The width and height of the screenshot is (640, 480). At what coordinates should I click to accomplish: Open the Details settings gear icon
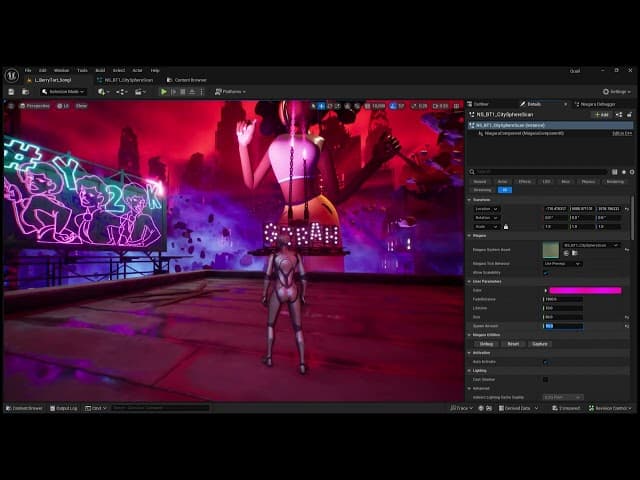[x=632, y=172]
